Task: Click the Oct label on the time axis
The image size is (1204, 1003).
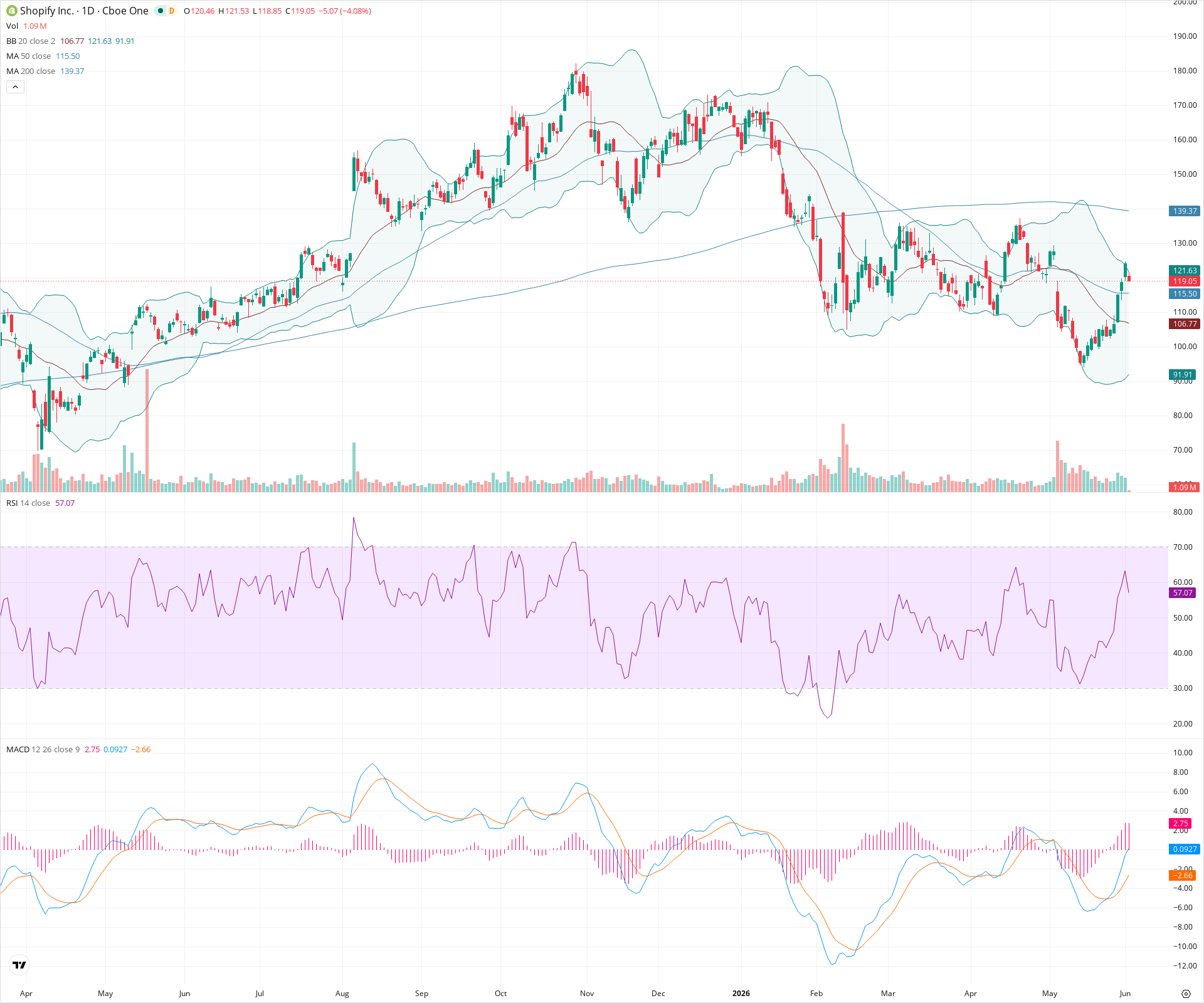Action: coord(500,994)
